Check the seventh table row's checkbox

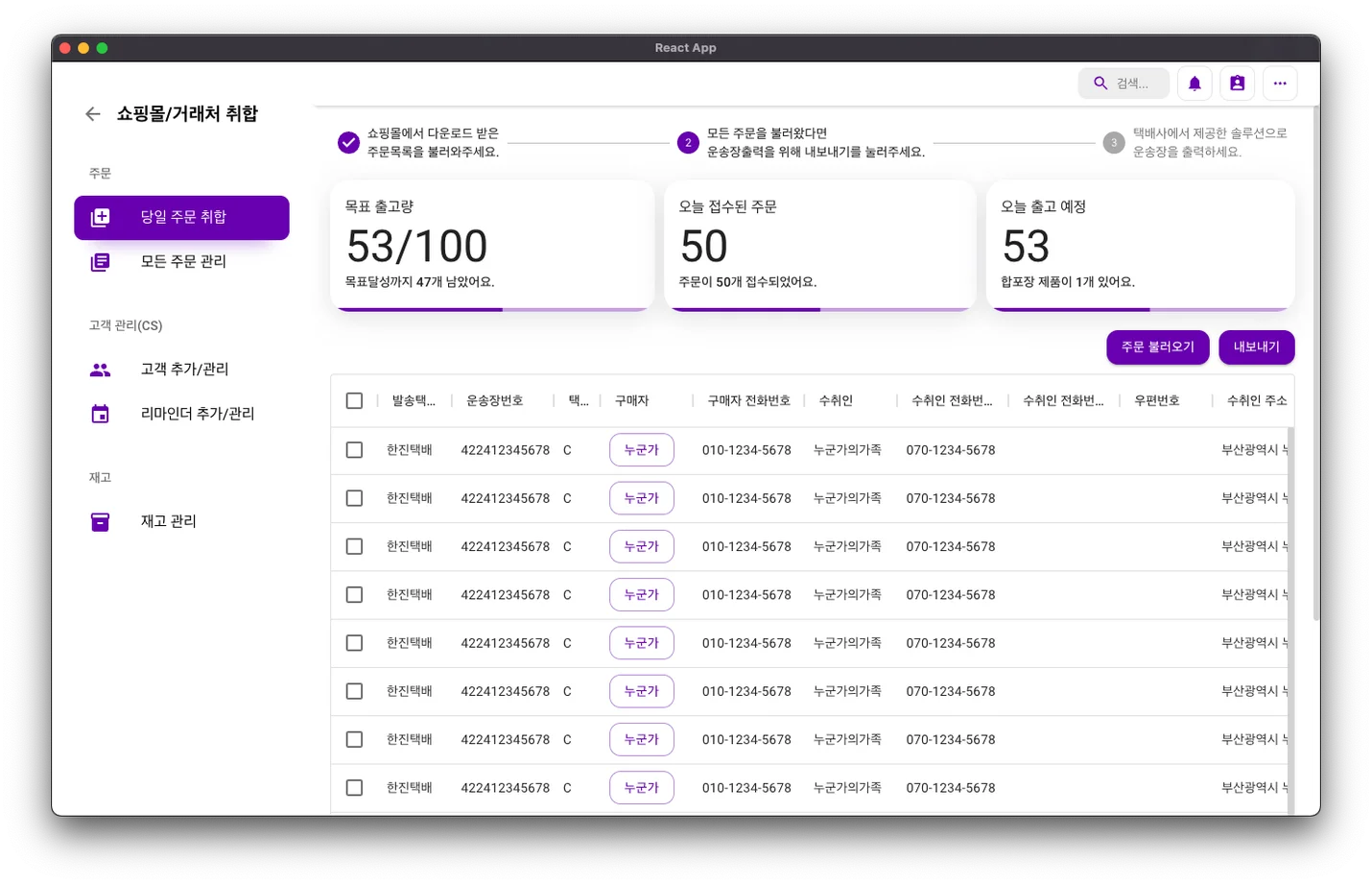point(354,739)
